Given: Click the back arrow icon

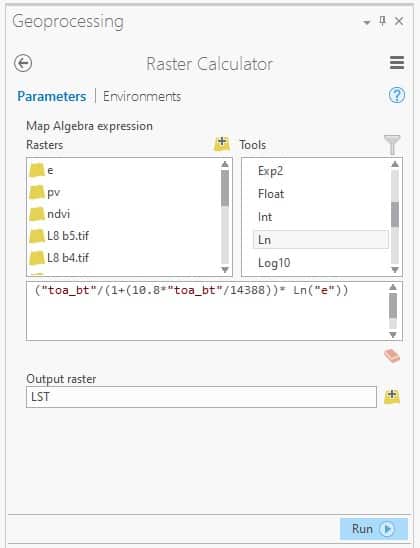Looking at the screenshot, I should coord(23,64).
